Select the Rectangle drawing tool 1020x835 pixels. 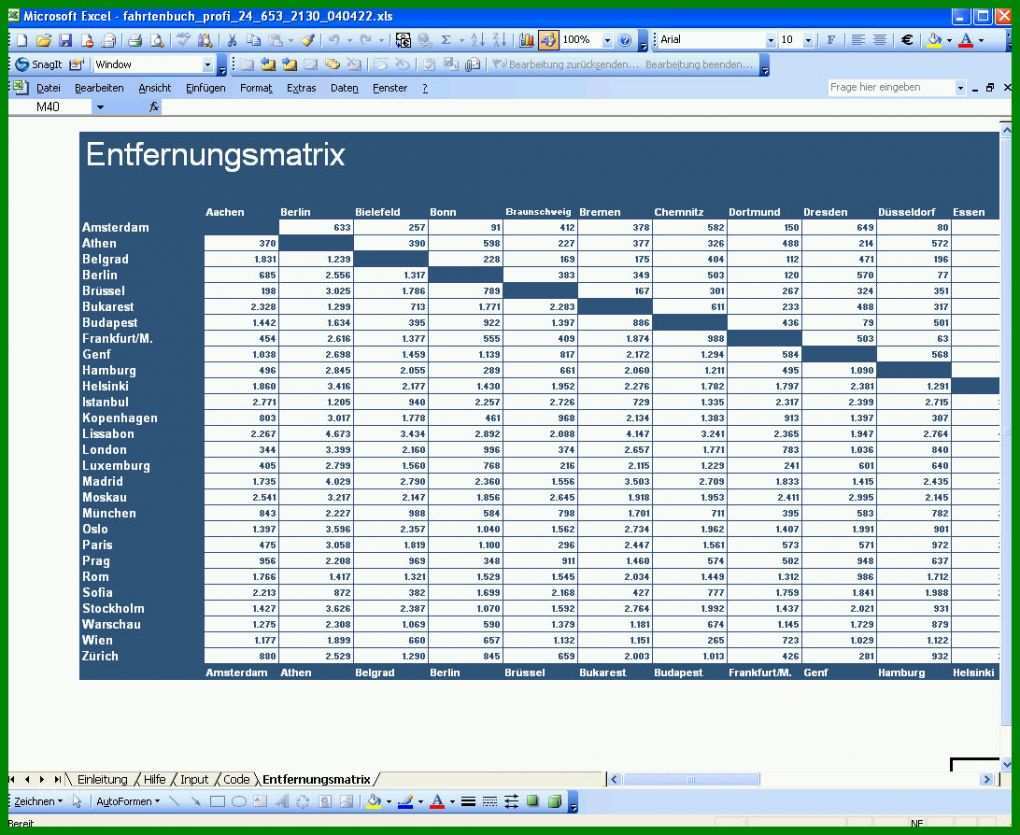pyautogui.click(x=217, y=801)
